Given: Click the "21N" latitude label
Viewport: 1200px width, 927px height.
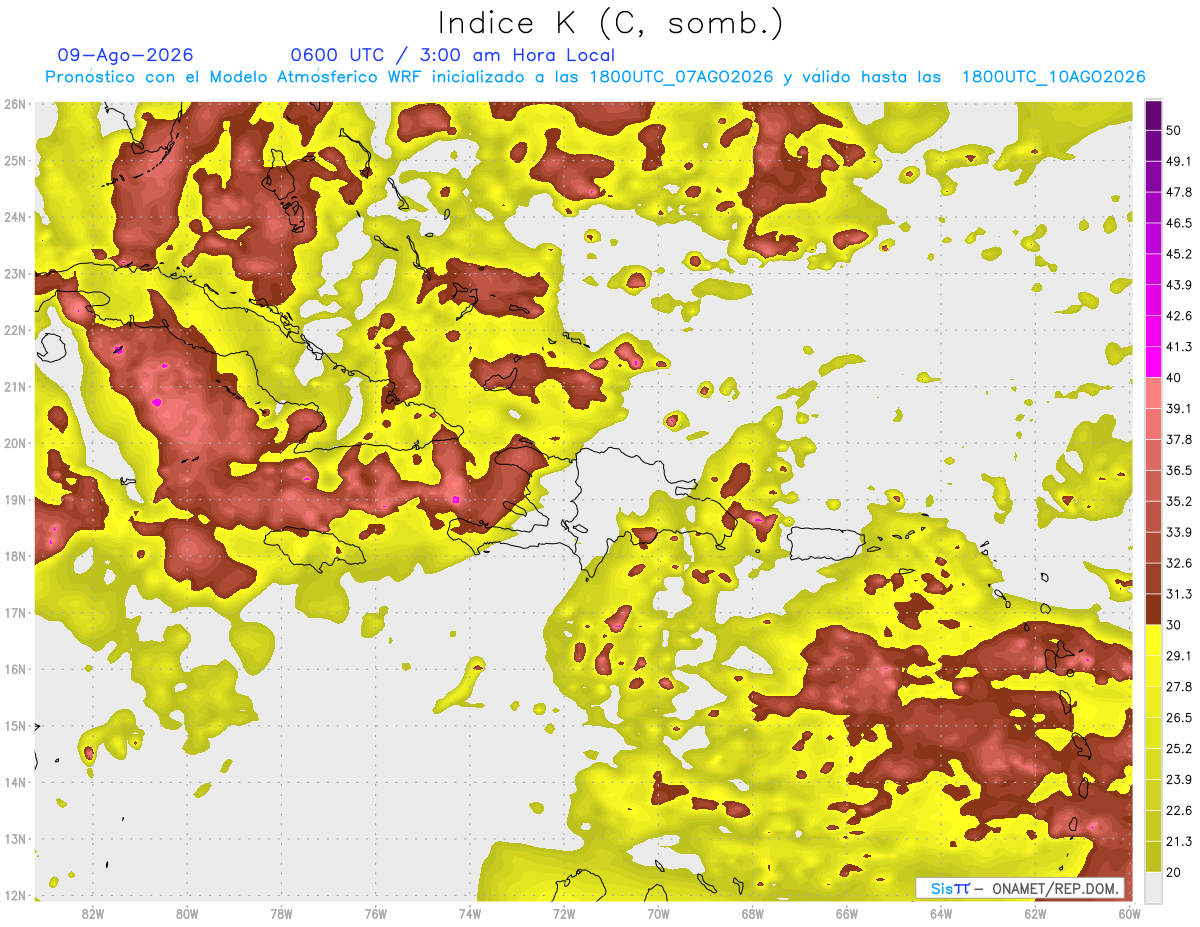Looking at the screenshot, I should point(14,386).
